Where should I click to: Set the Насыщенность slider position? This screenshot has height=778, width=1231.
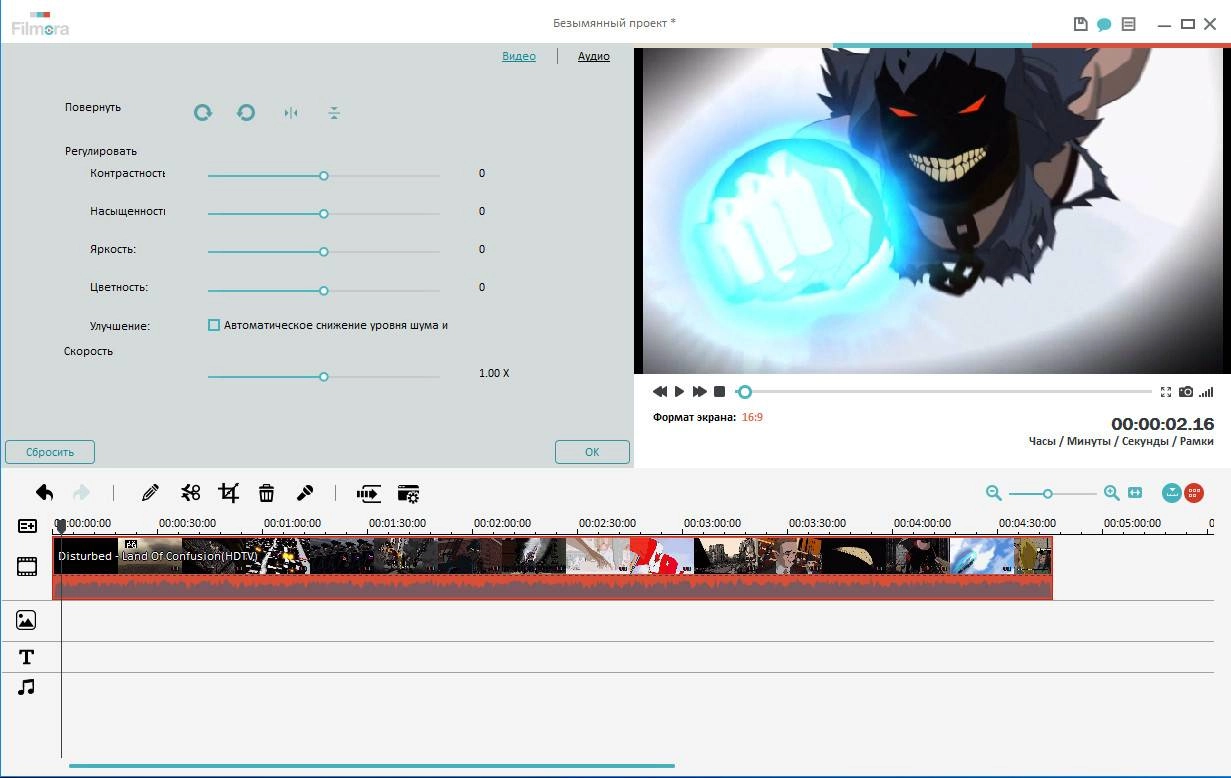click(x=323, y=213)
